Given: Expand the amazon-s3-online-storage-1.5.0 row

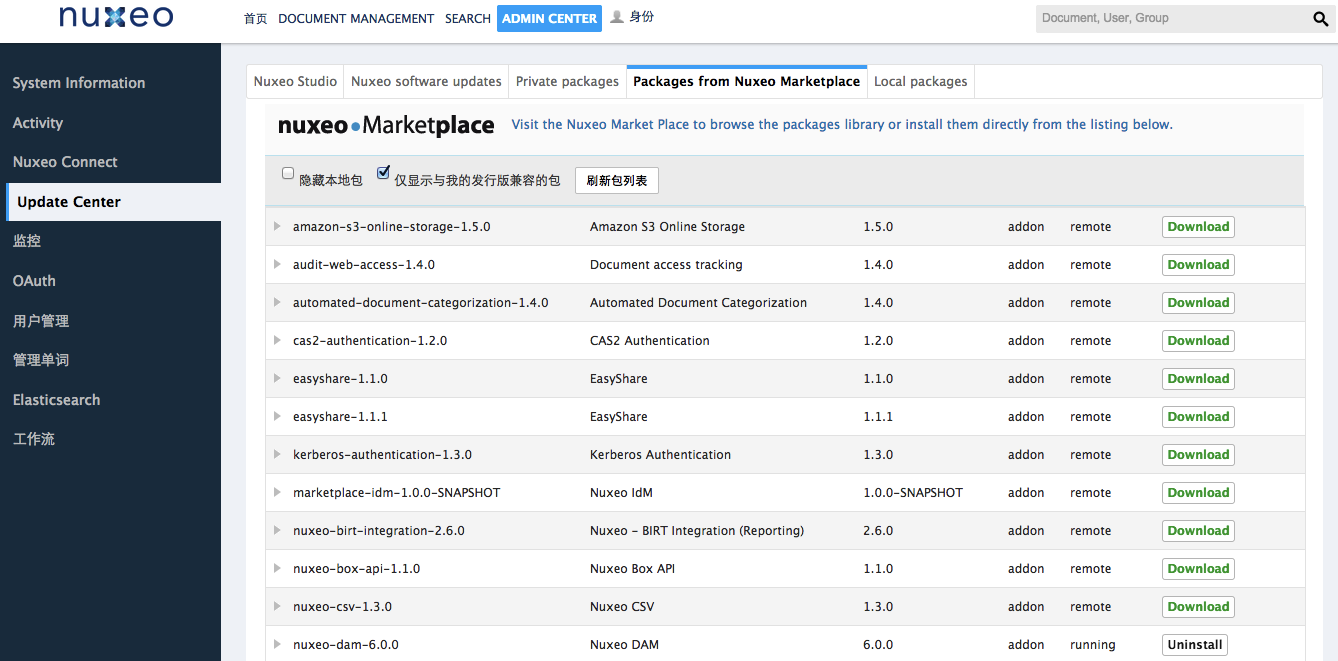Looking at the screenshot, I should point(277,227).
